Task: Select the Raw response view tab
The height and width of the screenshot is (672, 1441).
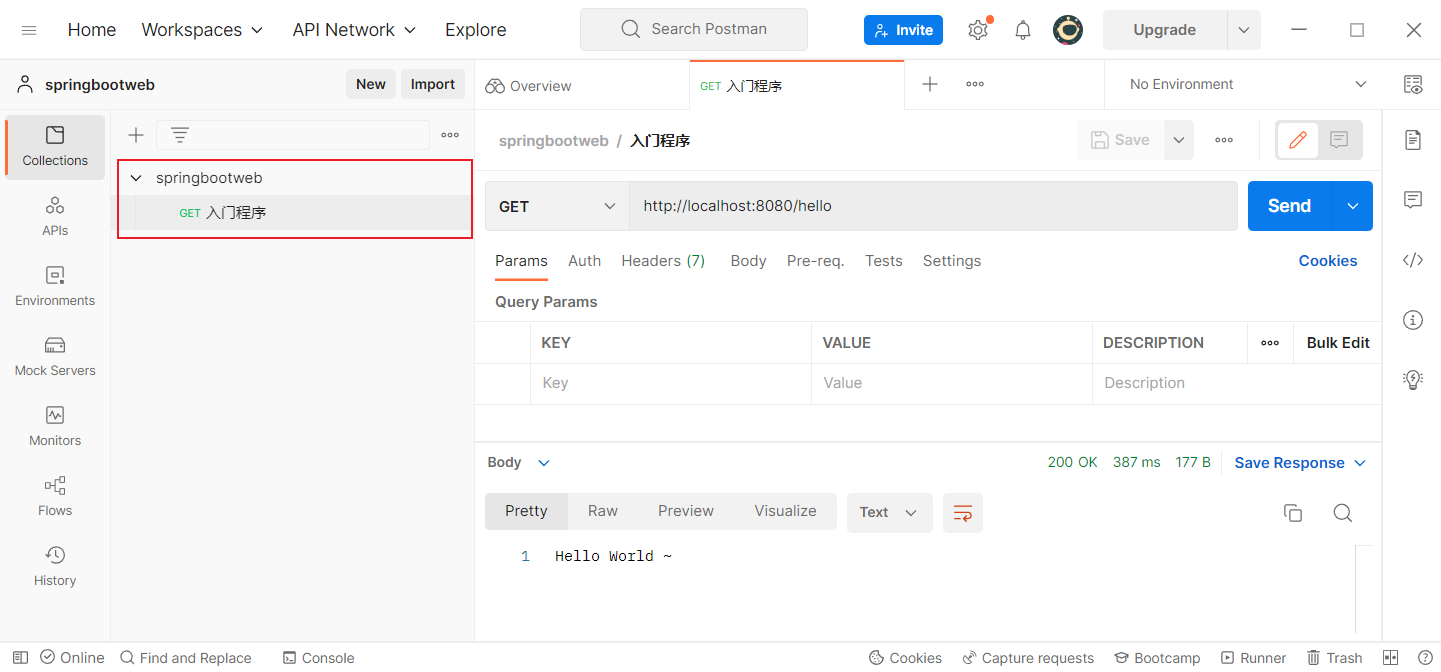Action: (x=602, y=511)
